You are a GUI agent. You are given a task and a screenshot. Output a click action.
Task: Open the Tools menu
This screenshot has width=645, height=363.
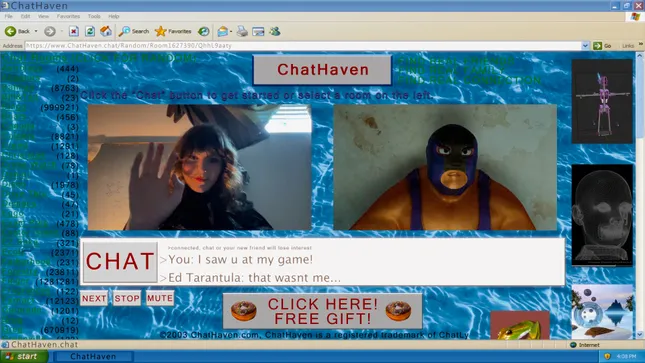[x=94, y=16]
